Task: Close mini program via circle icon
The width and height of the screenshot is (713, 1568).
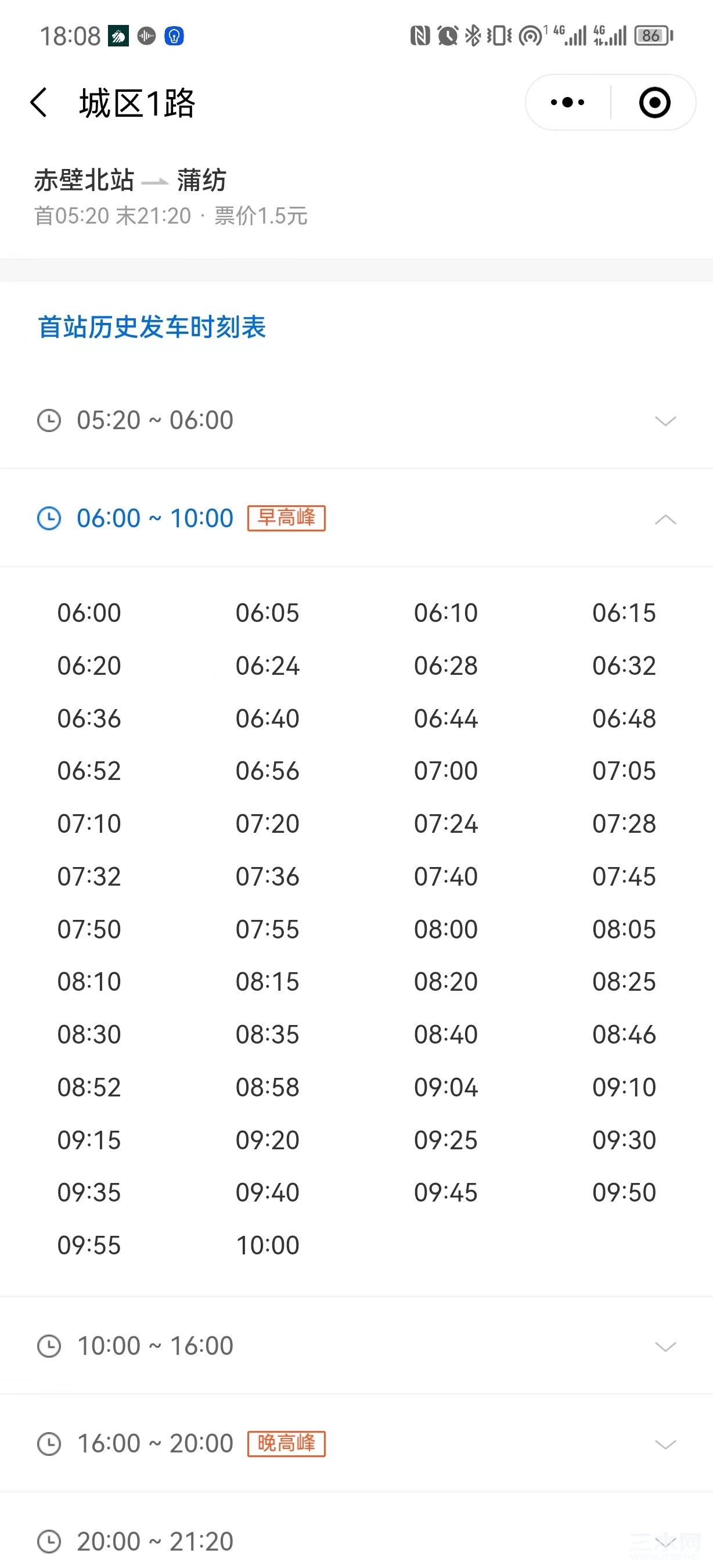Action: pyautogui.click(x=654, y=102)
